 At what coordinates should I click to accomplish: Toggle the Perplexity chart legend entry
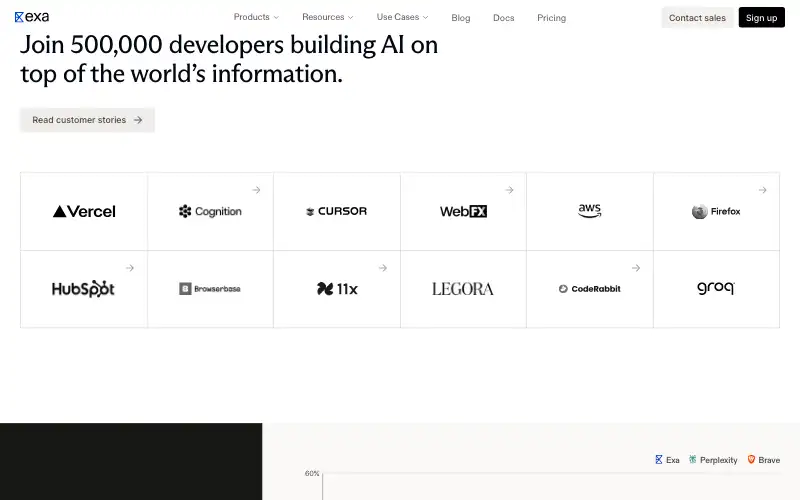coord(713,460)
